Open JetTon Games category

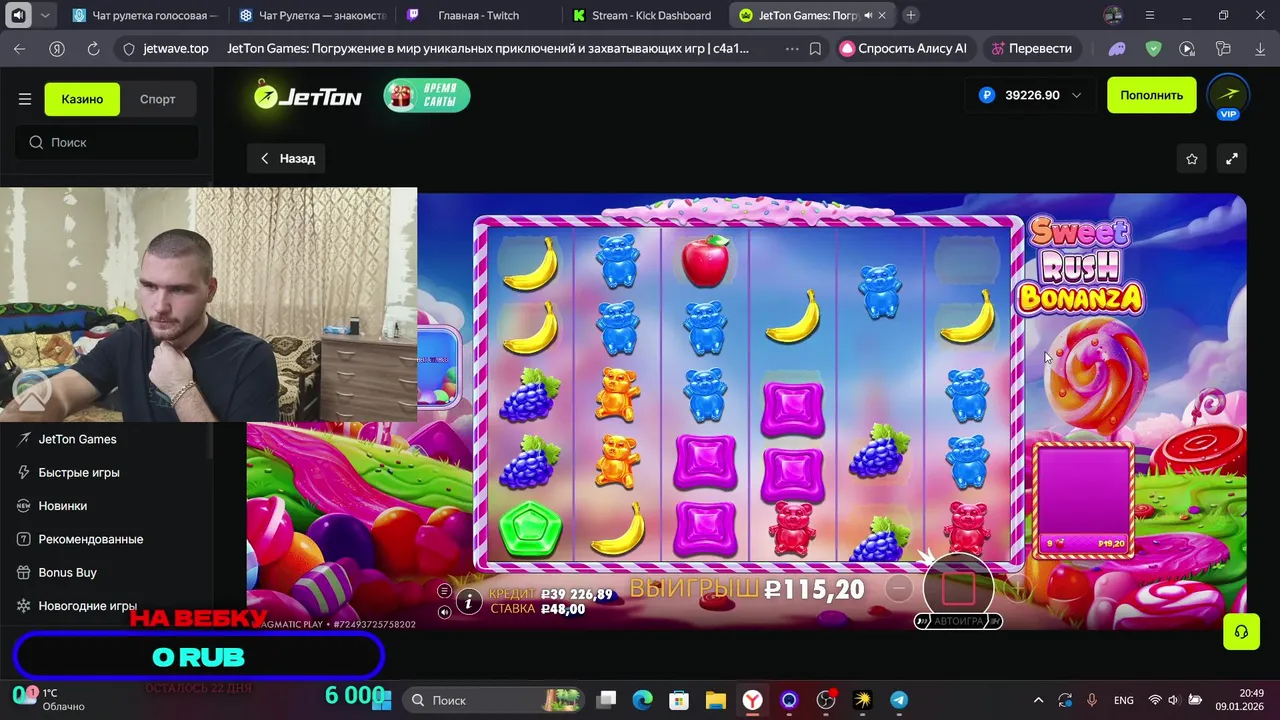(77, 439)
